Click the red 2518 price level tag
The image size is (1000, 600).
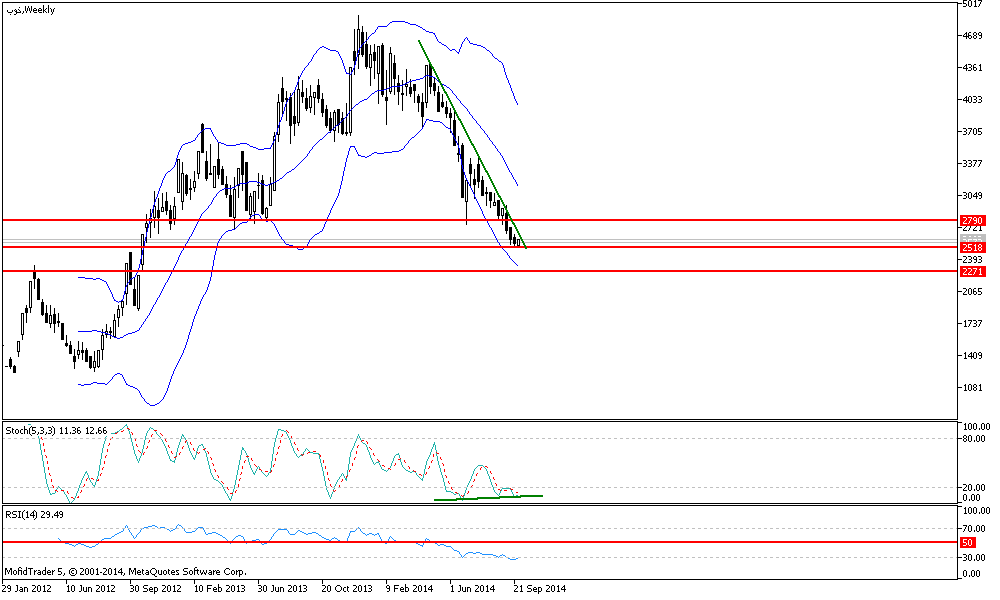[973, 247]
